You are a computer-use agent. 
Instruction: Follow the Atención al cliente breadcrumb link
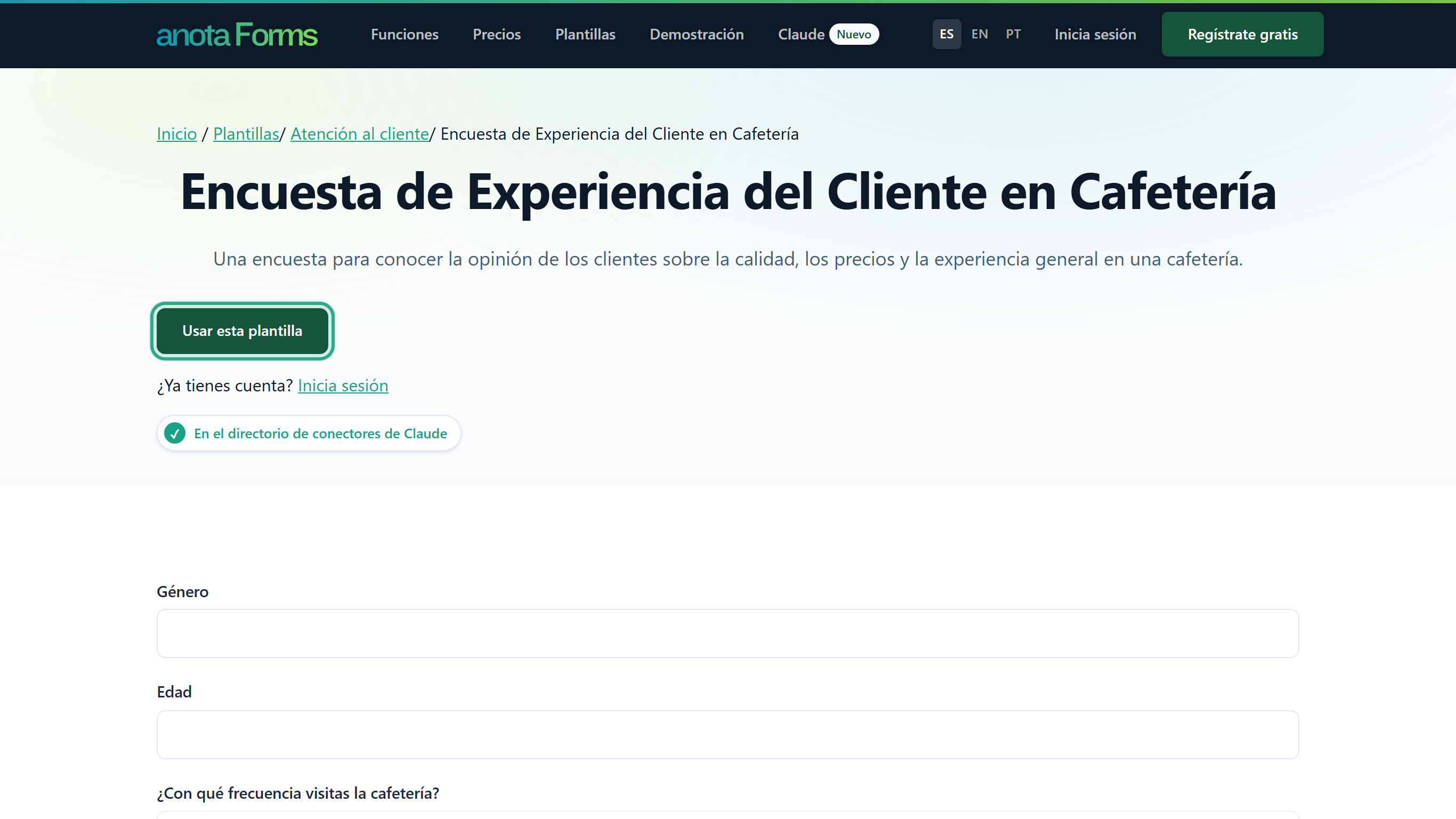(360, 134)
